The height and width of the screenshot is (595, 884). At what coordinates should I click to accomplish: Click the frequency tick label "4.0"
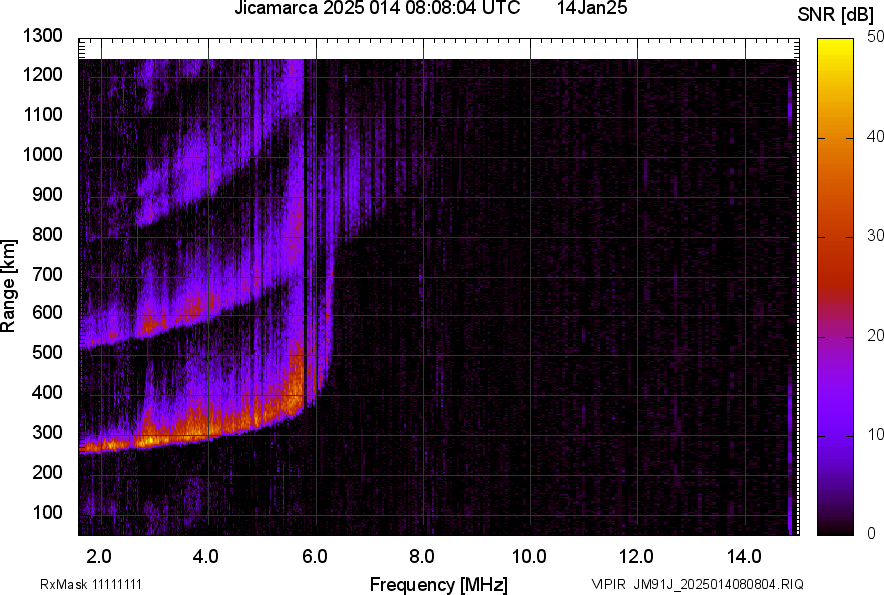pos(206,557)
